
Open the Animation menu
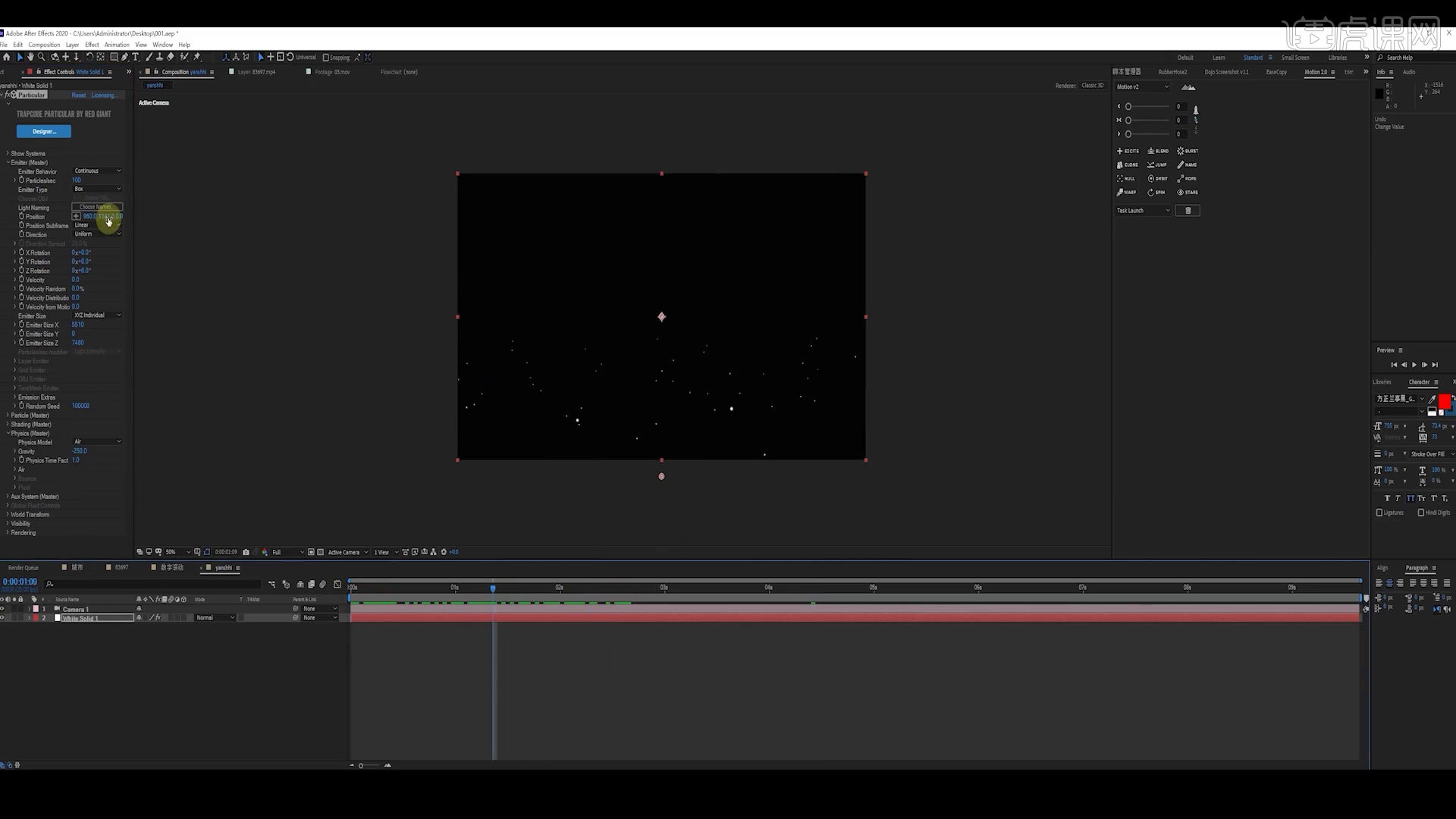[x=116, y=45]
